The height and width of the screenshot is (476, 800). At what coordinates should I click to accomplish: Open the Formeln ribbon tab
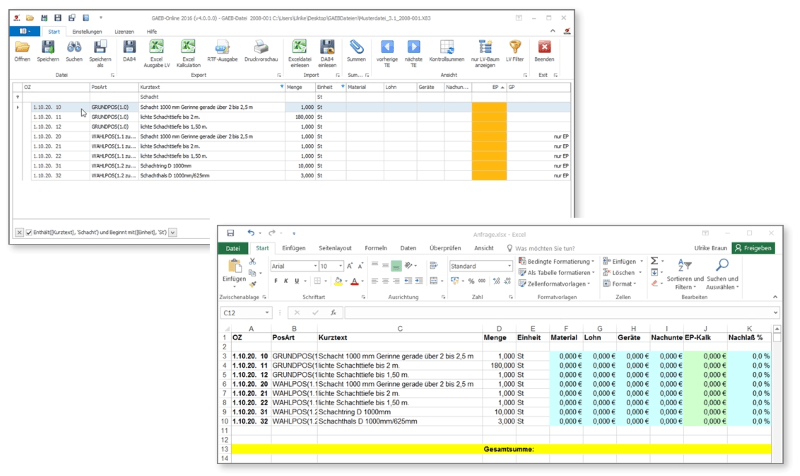(x=375, y=248)
